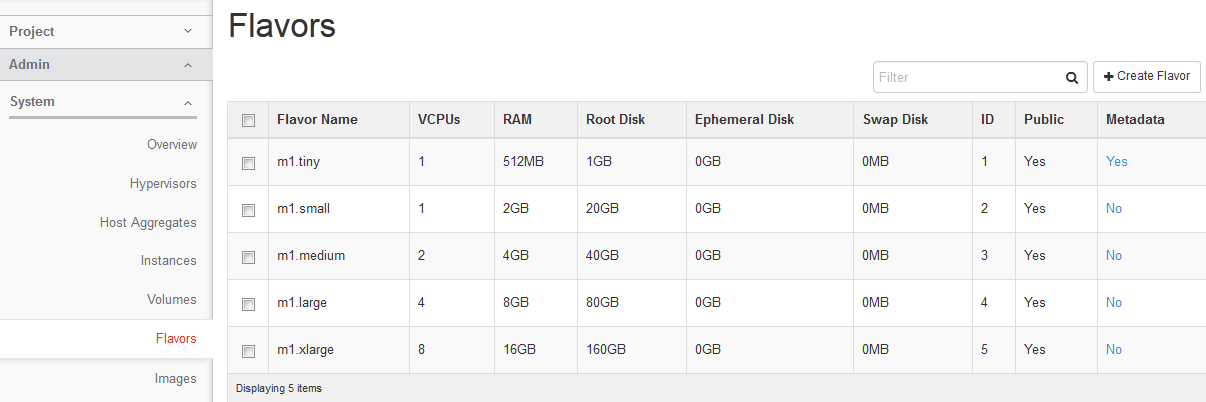Viewport: 1206px width, 402px height.
Task: Open the Images section
Action: click(x=175, y=379)
